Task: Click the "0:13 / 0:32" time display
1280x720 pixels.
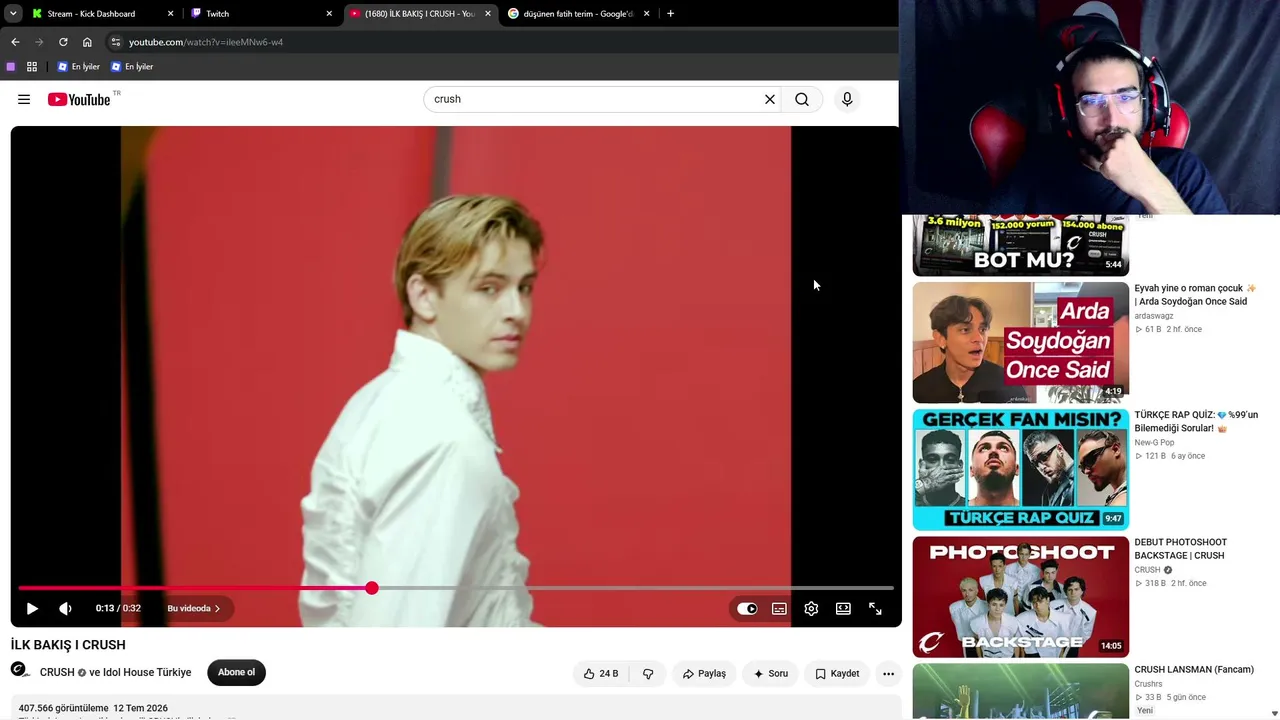Action: [118, 608]
